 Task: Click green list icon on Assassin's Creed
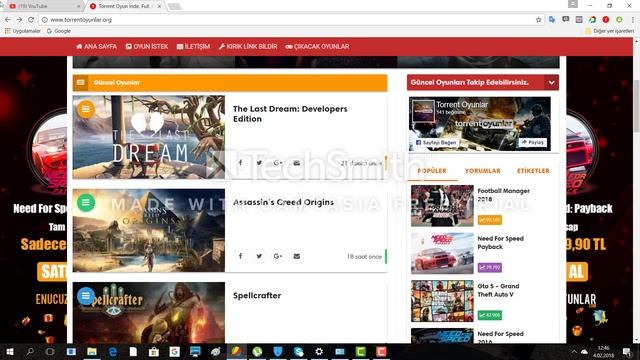pyautogui.click(x=86, y=202)
